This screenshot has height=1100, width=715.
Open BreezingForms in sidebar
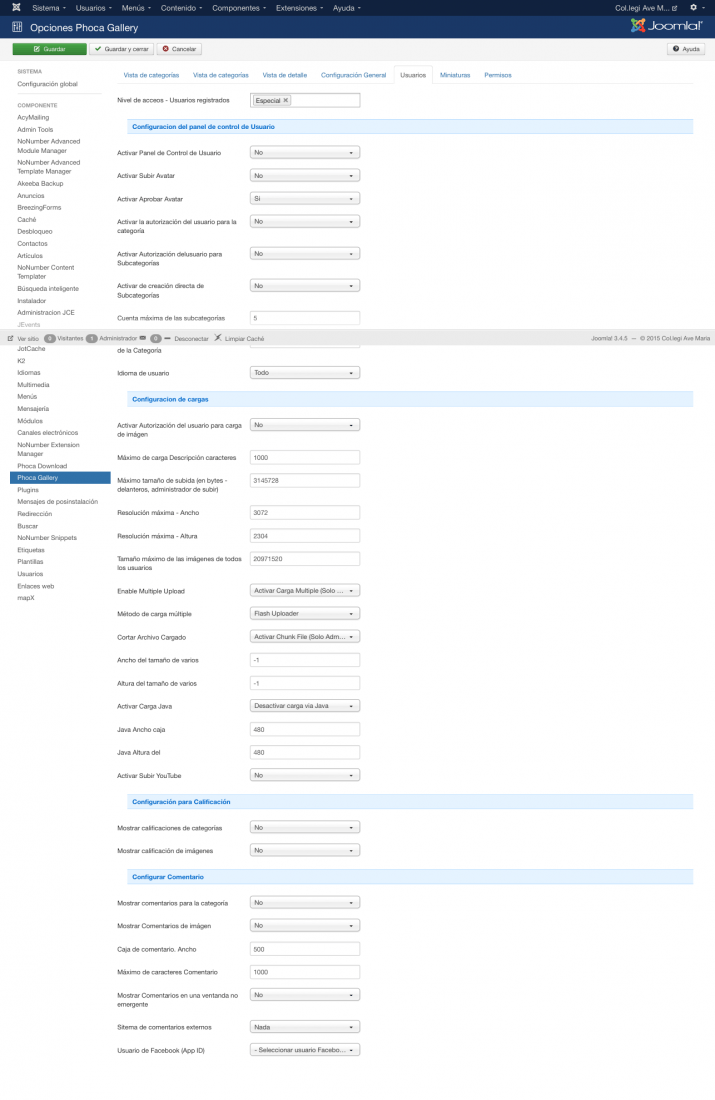pyautogui.click(x=39, y=208)
